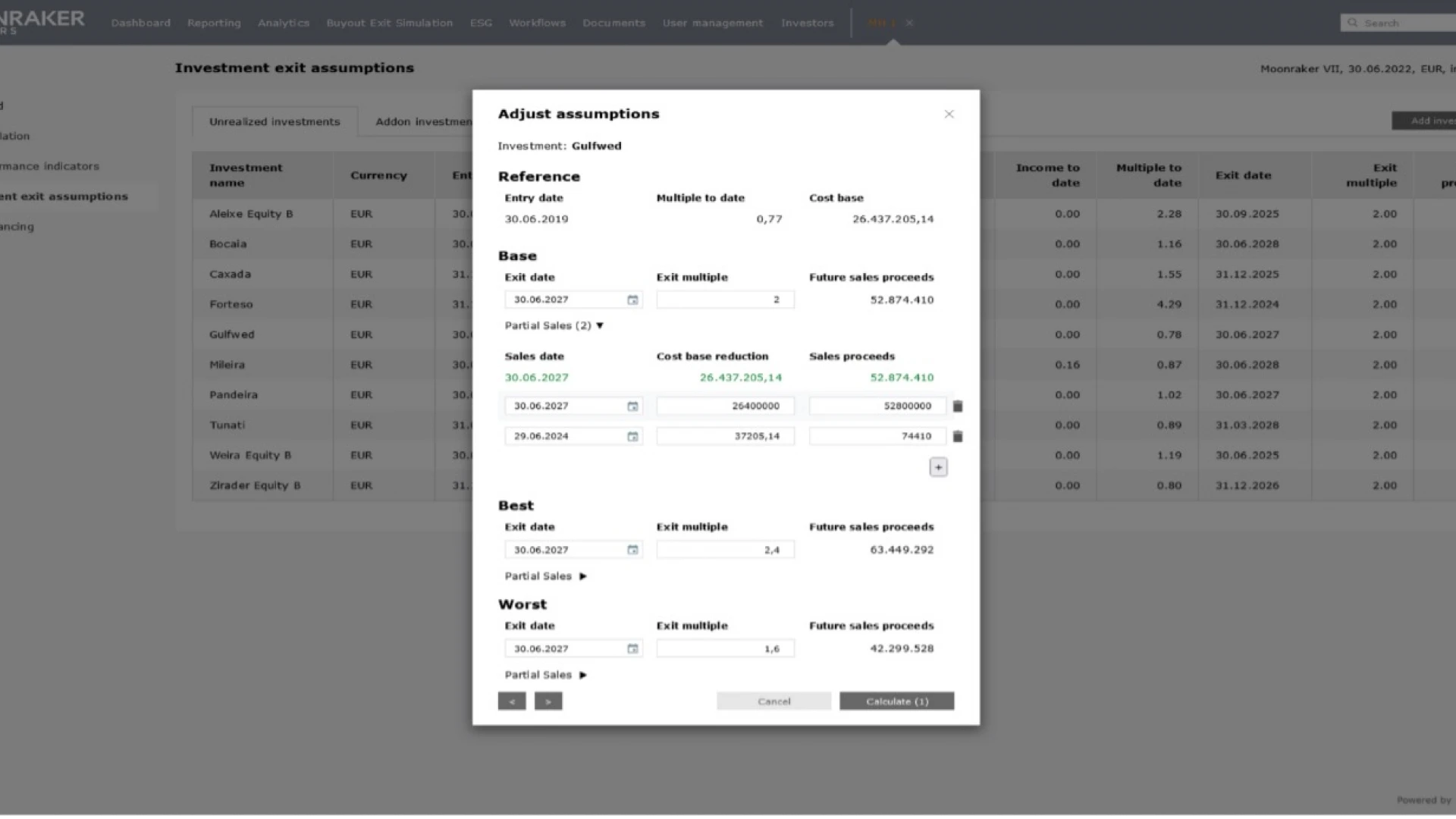The width and height of the screenshot is (1456, 819).
Task: Go to next investment arrow button
Action: point(548,701)
